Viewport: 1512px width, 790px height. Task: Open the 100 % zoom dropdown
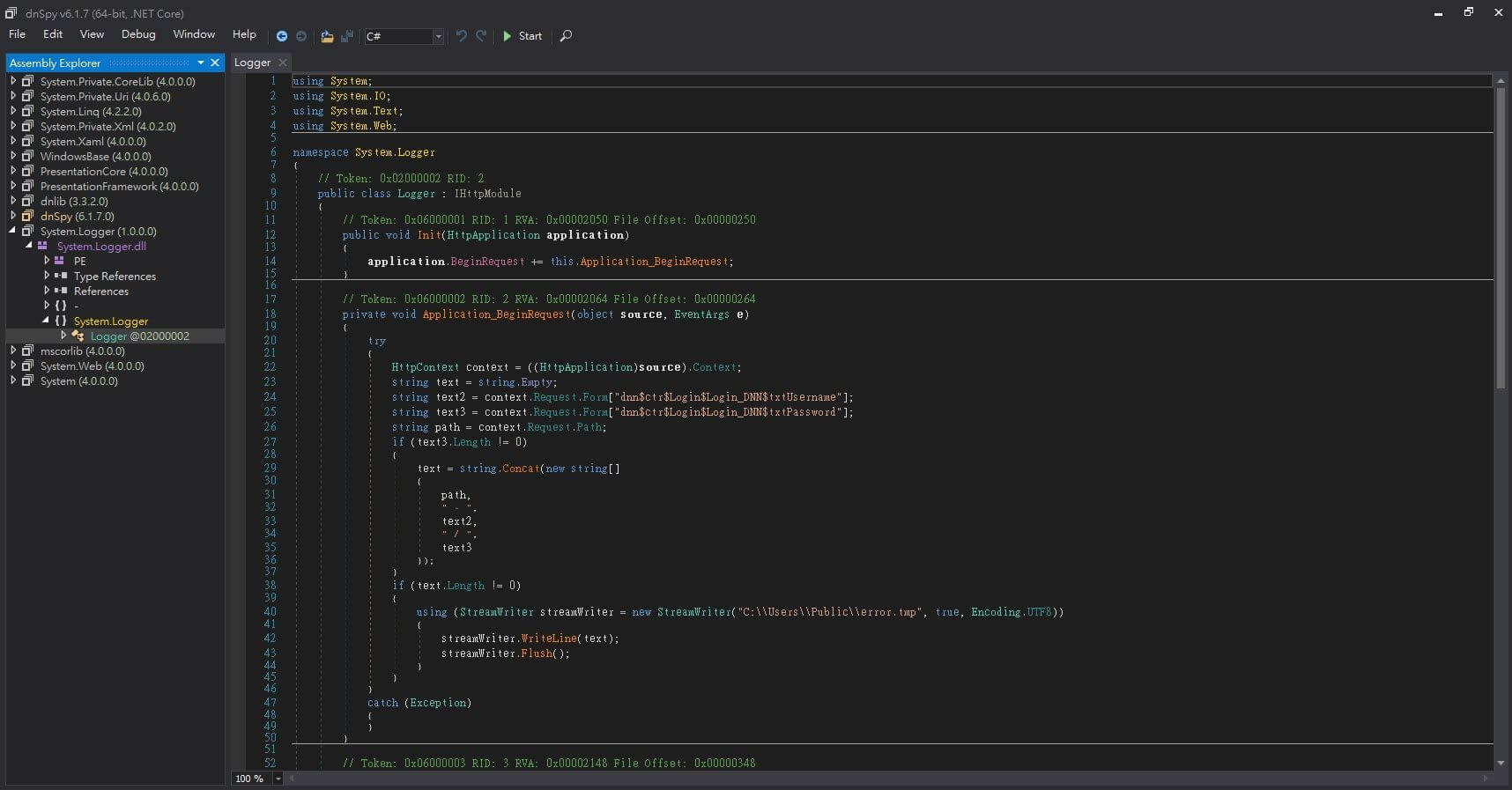tap(278, 779)
